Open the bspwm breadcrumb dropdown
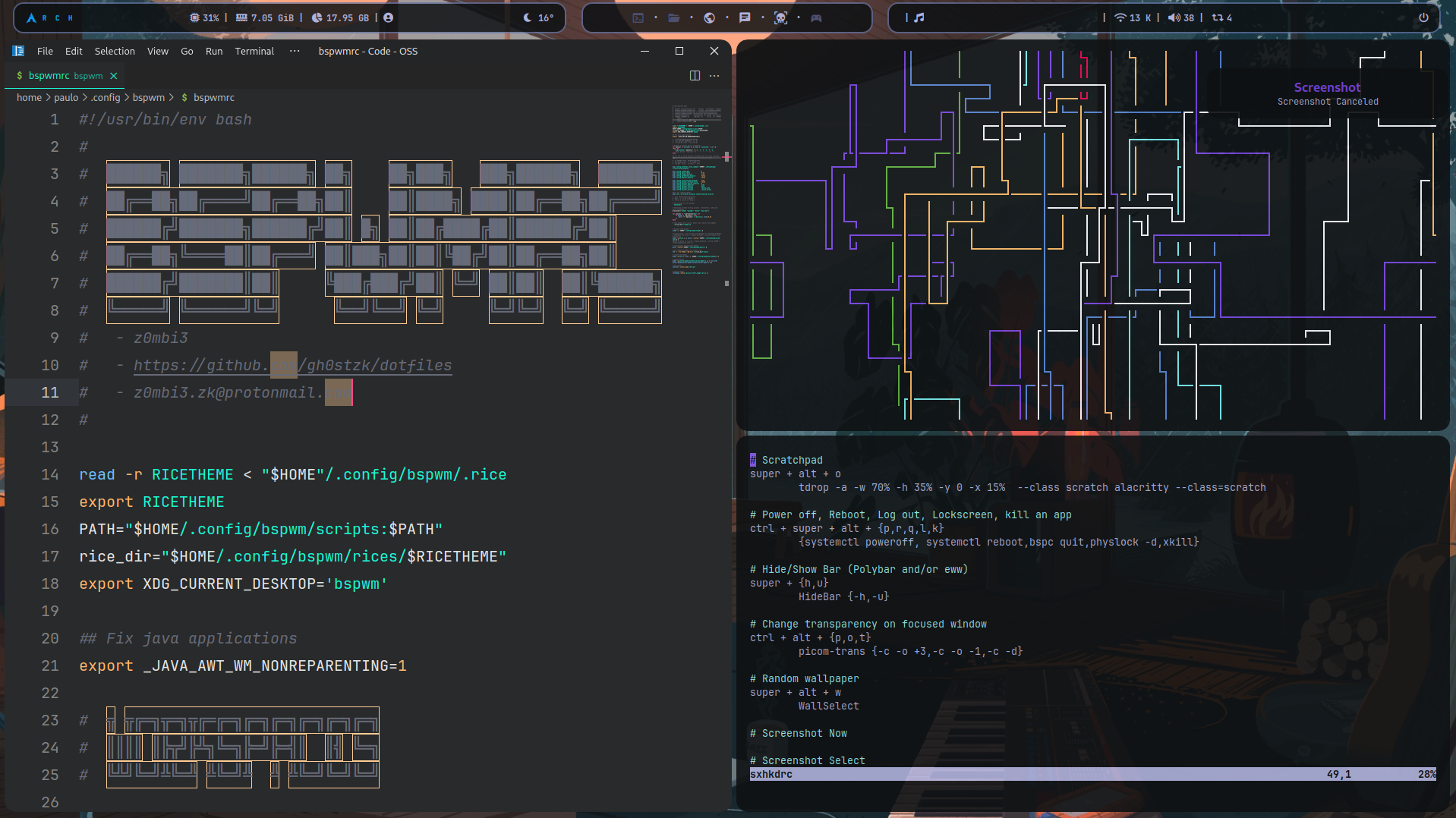Image resolution: width=1456 pixels, height=818 pixels. click(149, 97)
